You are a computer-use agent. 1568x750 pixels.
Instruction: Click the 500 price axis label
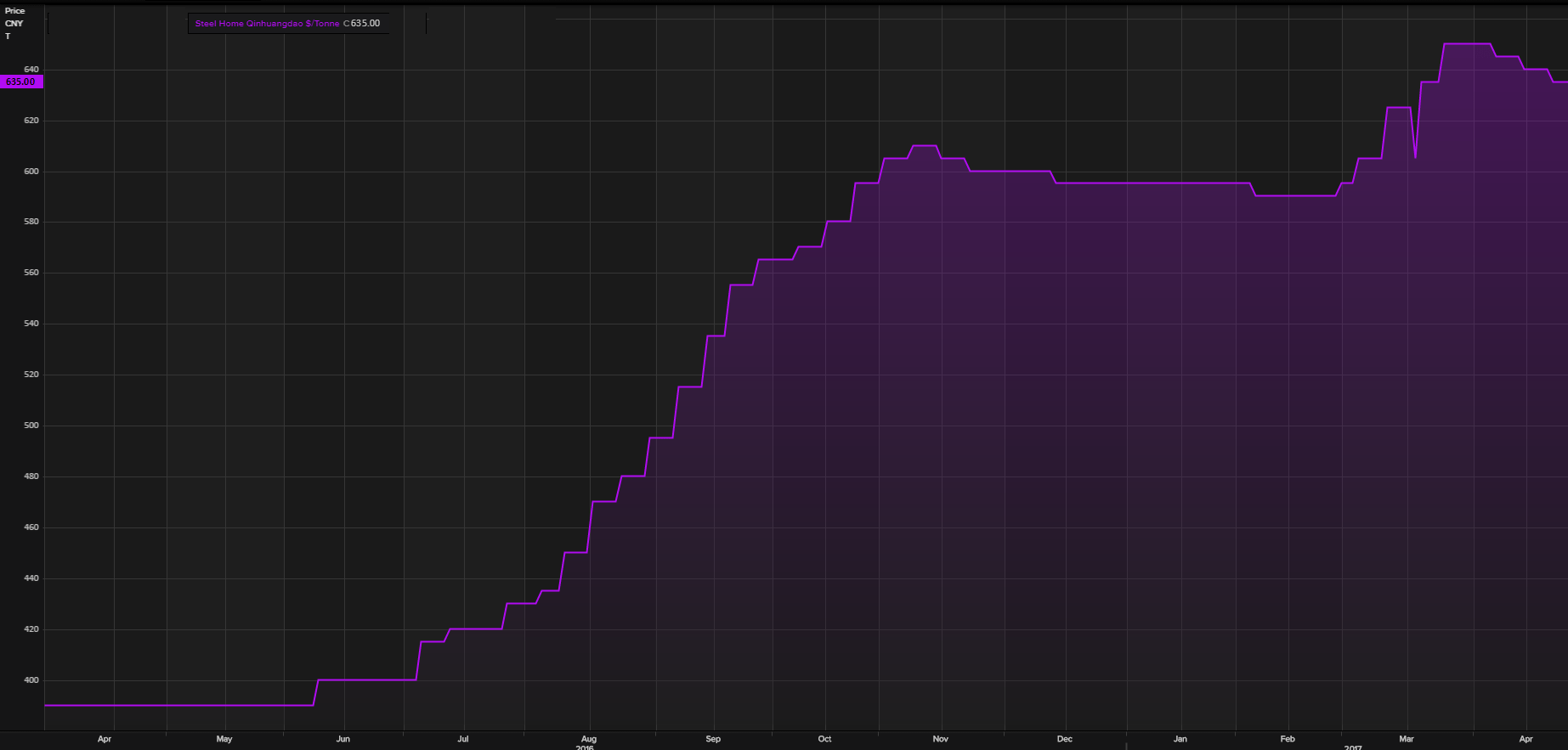[x=31, y=426]
